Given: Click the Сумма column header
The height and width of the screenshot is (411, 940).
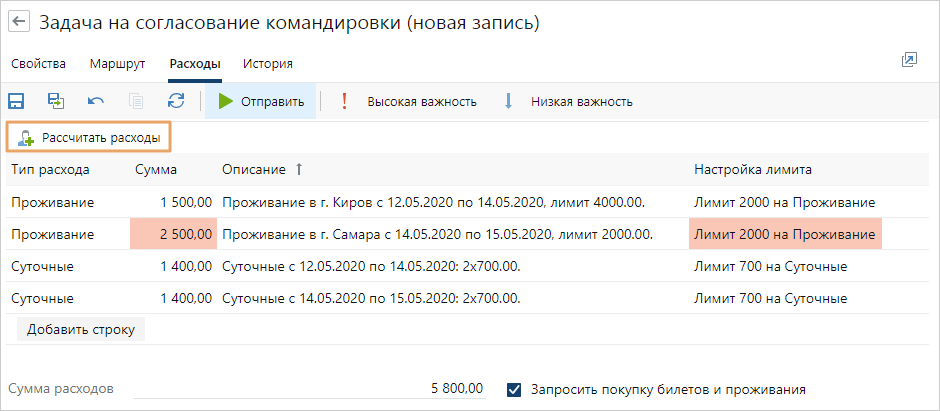Looking at the screenshot, I should click(x=156, y=170).
